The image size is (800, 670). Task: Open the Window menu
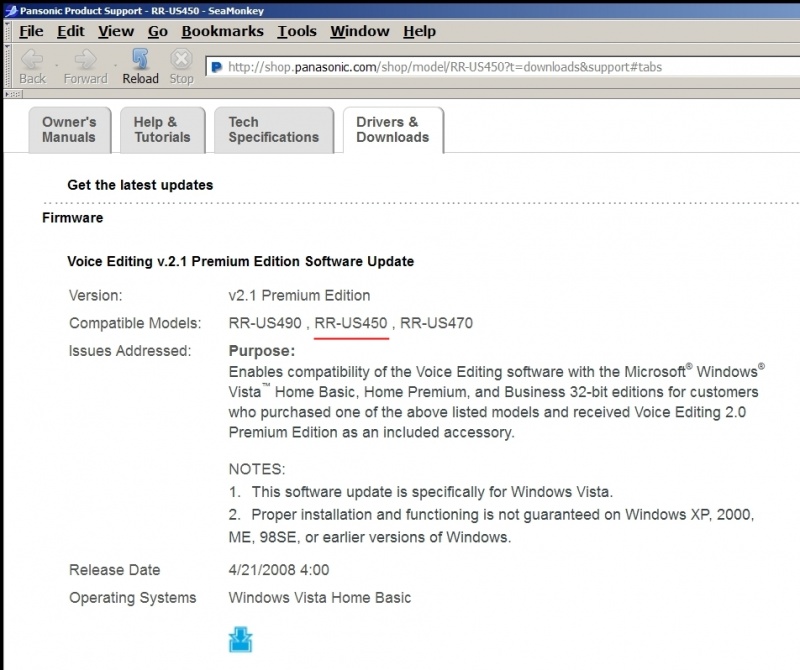(x=360, y=31)
